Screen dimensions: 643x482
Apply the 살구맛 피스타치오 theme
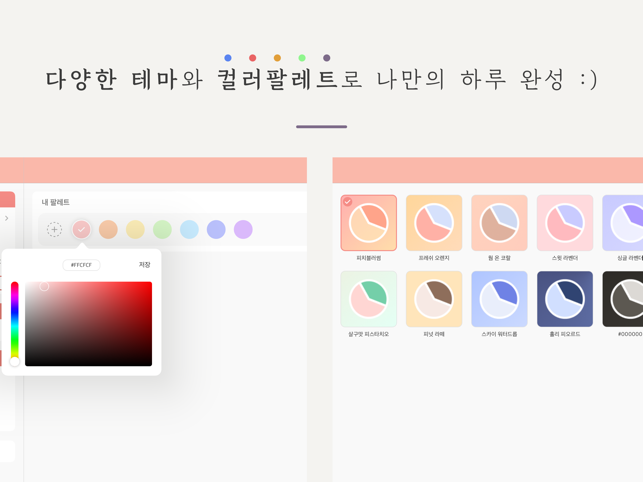coord(369,299)
